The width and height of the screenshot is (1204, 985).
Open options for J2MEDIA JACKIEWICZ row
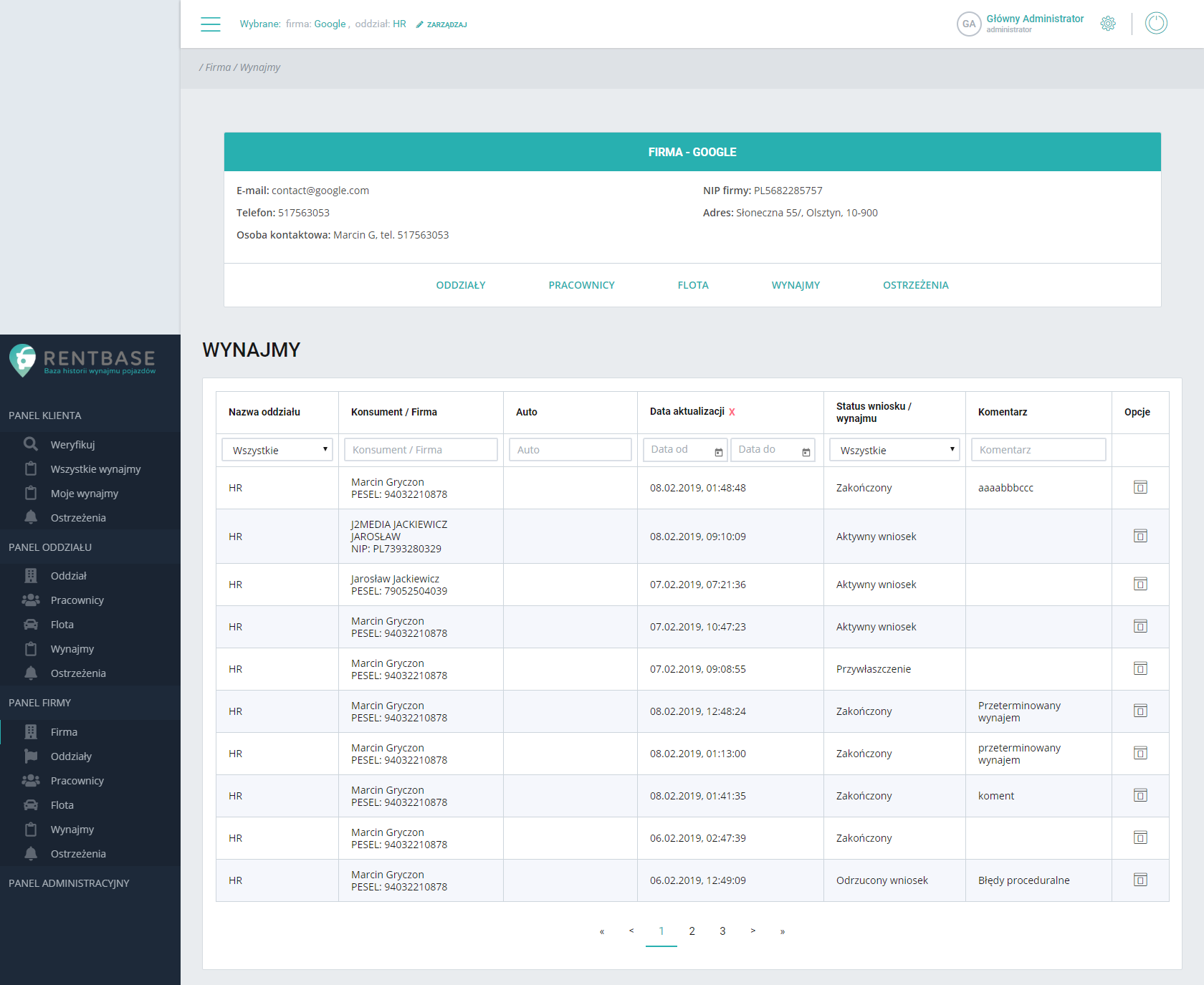coord(1140,537)
